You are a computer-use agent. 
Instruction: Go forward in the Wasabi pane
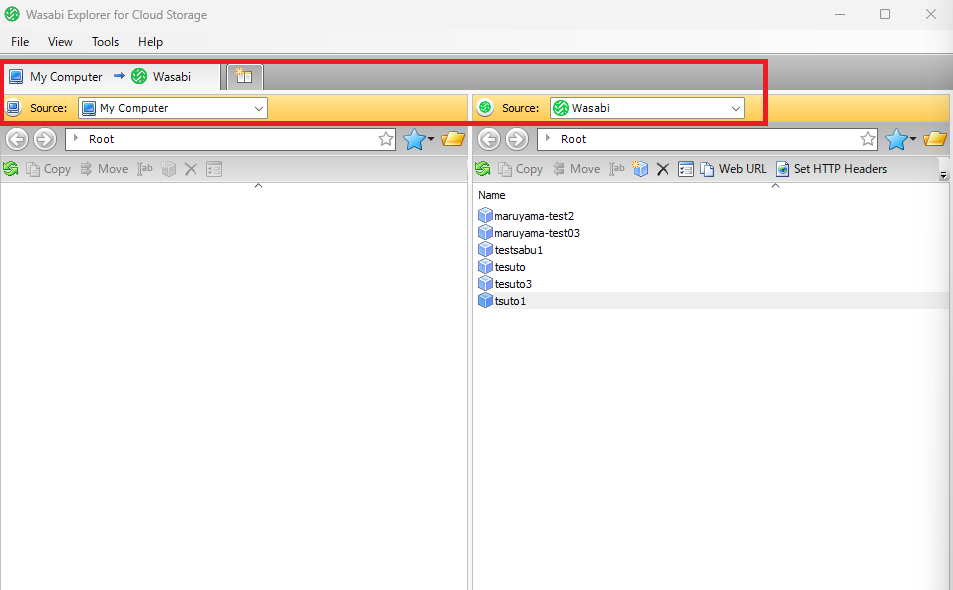[517, 139]
